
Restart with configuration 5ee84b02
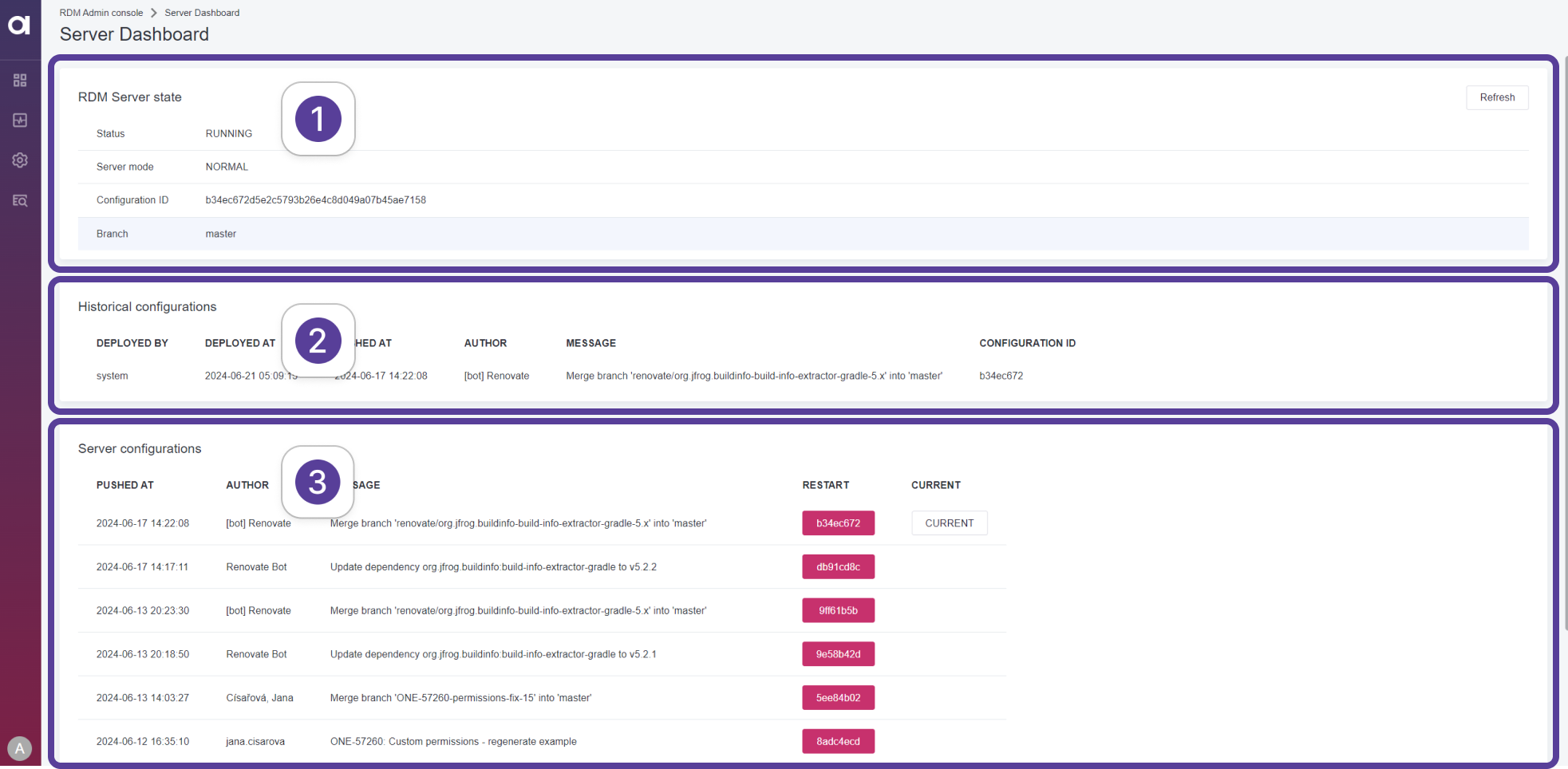pyautogui.click(x=838, y=698)
